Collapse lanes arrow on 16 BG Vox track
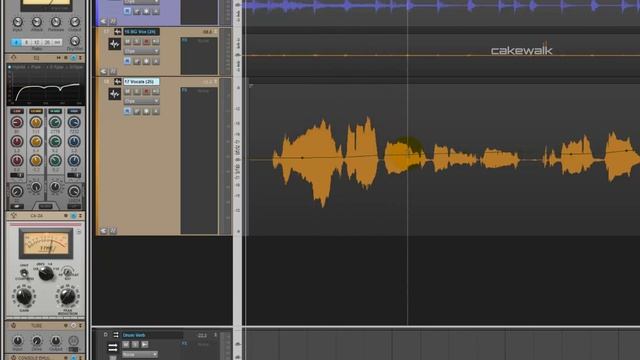The height and width of the screenshot is (360, 640). 104,71
